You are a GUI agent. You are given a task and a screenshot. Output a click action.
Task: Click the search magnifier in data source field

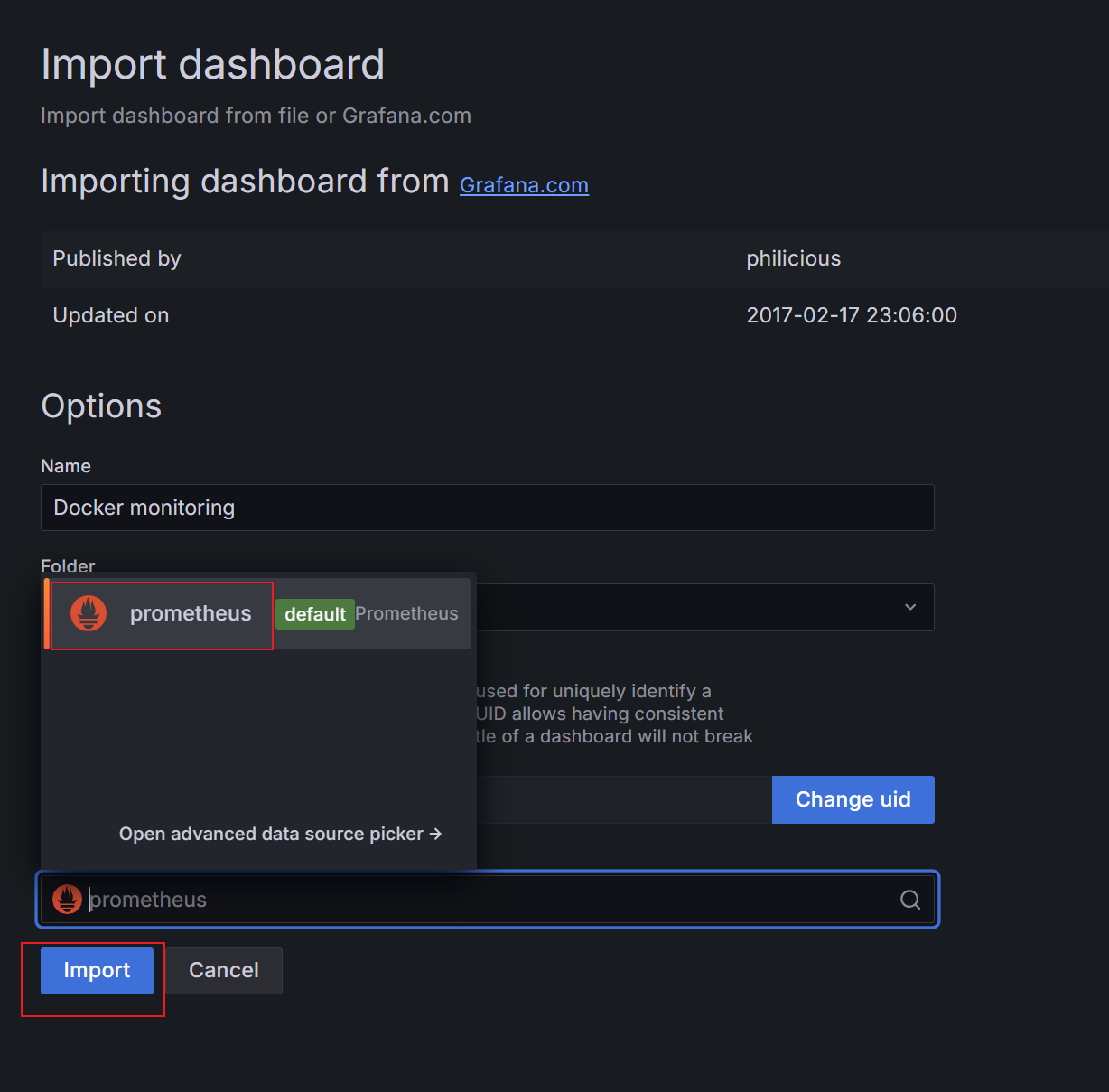point(910,900)
